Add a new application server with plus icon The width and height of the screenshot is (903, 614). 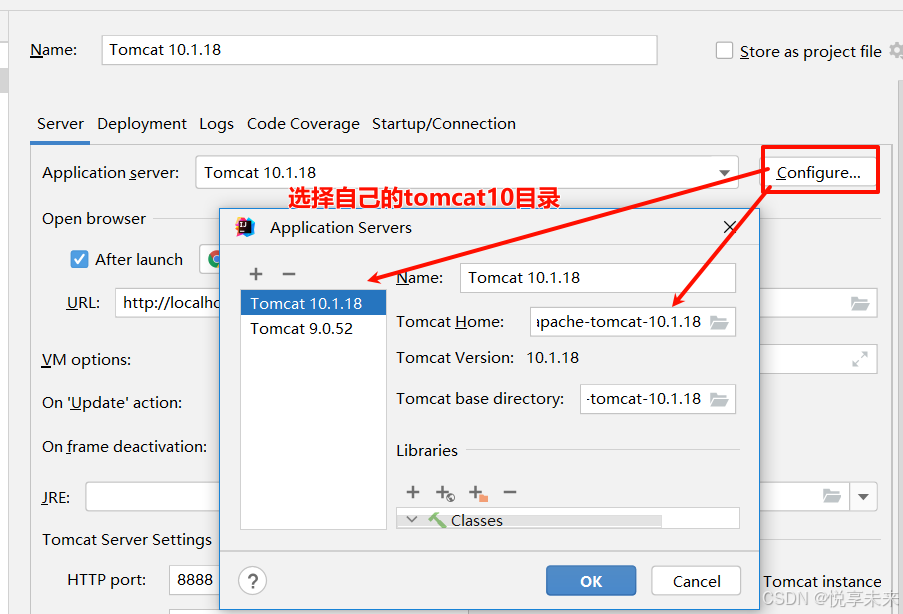tap(256, 274)
